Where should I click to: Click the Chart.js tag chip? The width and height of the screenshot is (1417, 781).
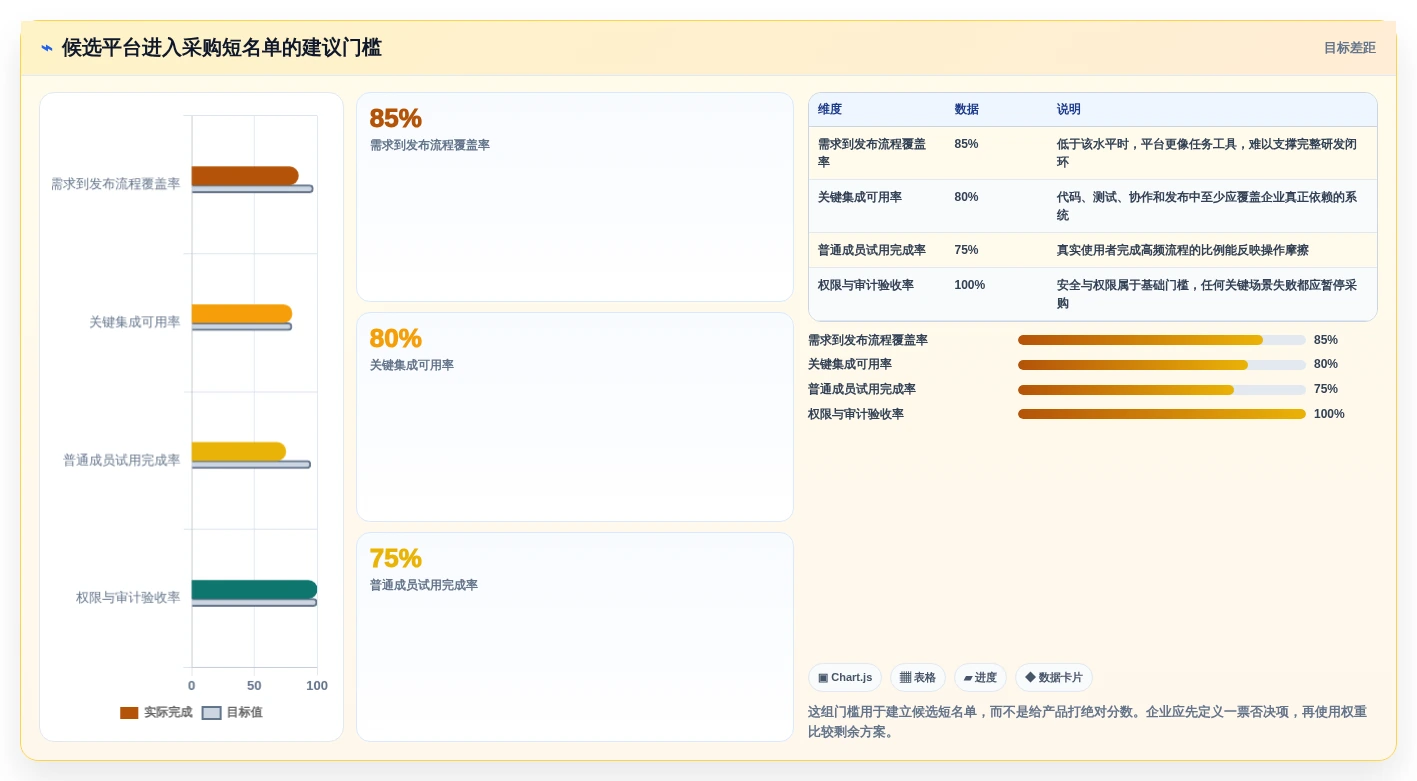(x=845, y=677)
